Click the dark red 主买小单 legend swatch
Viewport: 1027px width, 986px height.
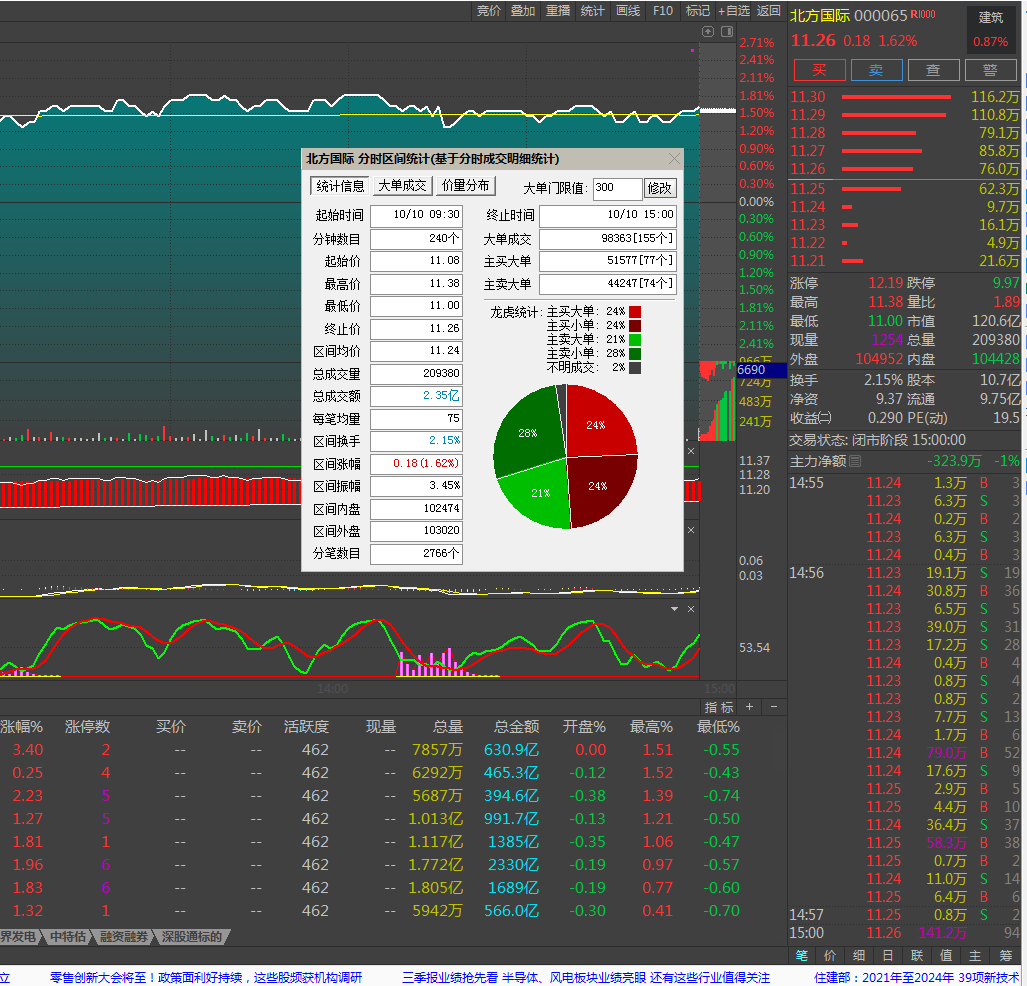635,326
